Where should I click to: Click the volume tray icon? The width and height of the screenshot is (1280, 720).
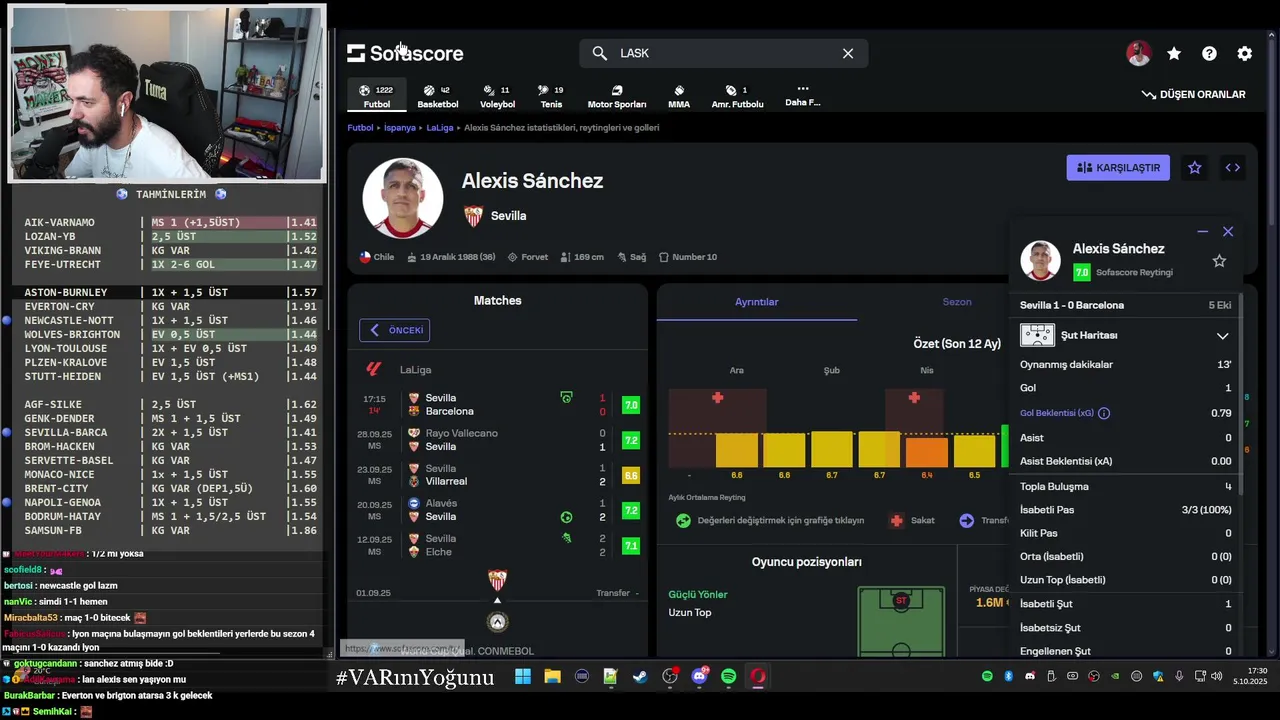coord(1216,677)
